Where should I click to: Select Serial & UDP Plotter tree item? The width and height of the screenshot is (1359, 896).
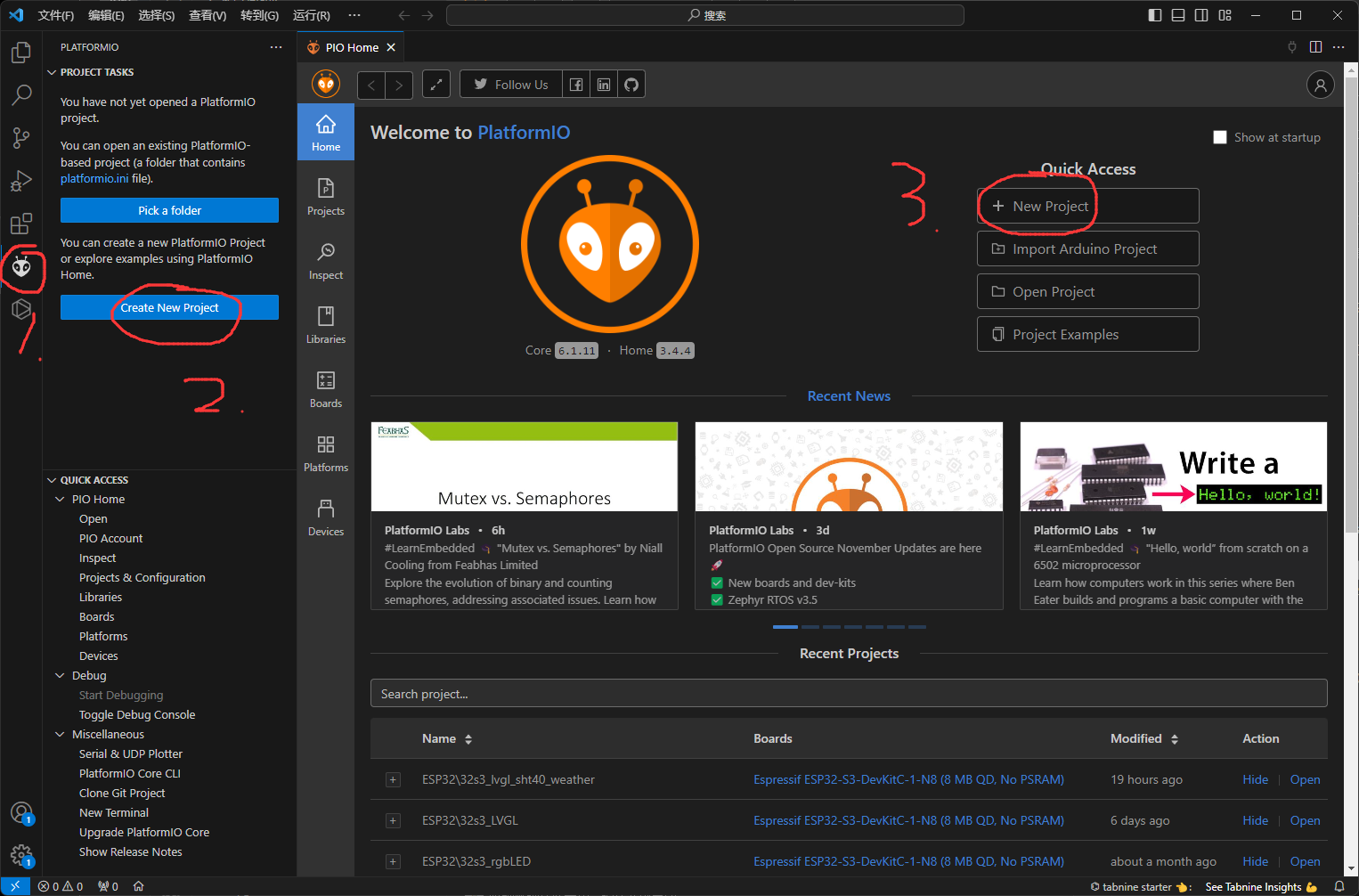tap(130, 753)
